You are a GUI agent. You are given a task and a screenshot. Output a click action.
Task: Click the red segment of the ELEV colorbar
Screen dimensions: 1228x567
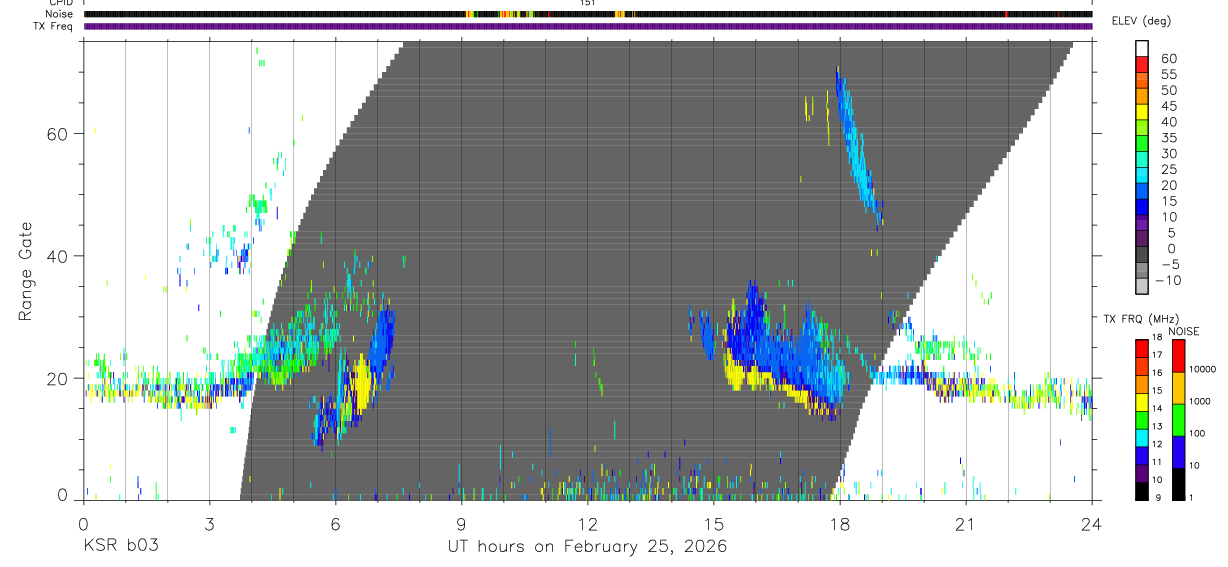(1142, 66)
